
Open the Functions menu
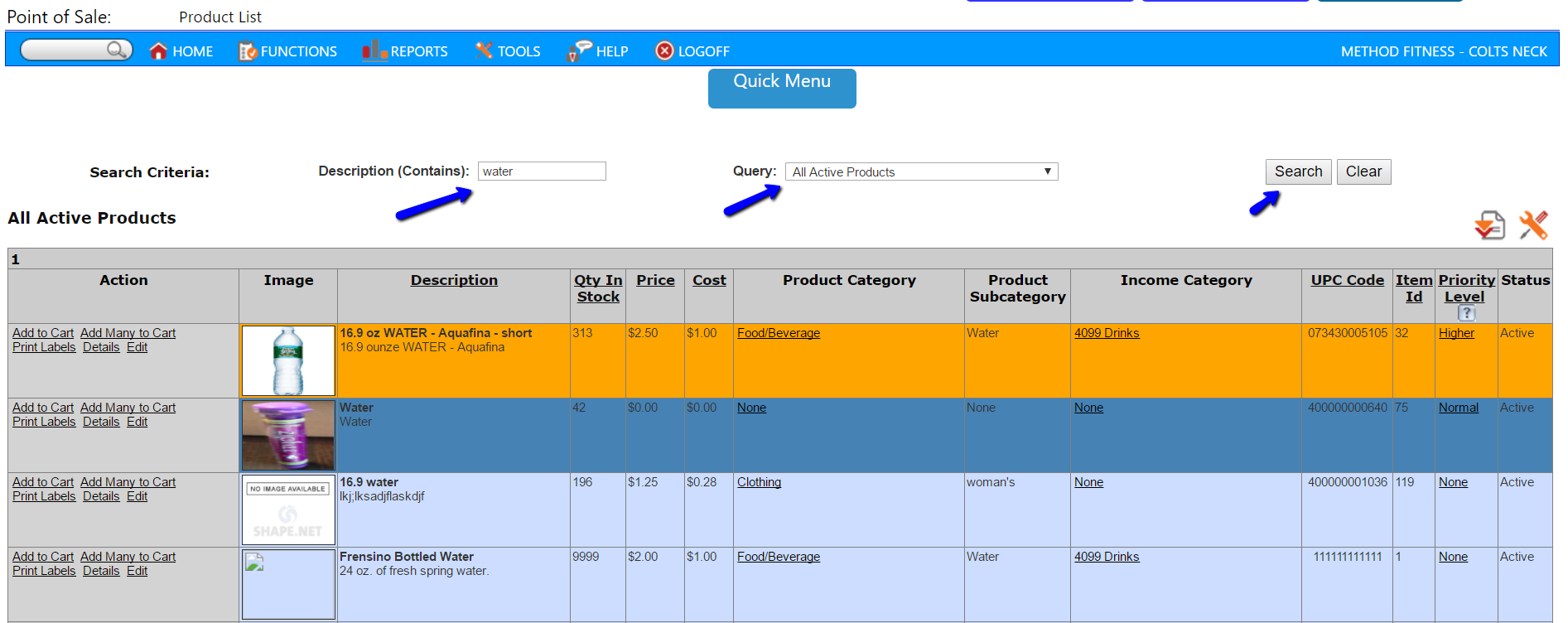pyautogui.click(x=287, y=51)
